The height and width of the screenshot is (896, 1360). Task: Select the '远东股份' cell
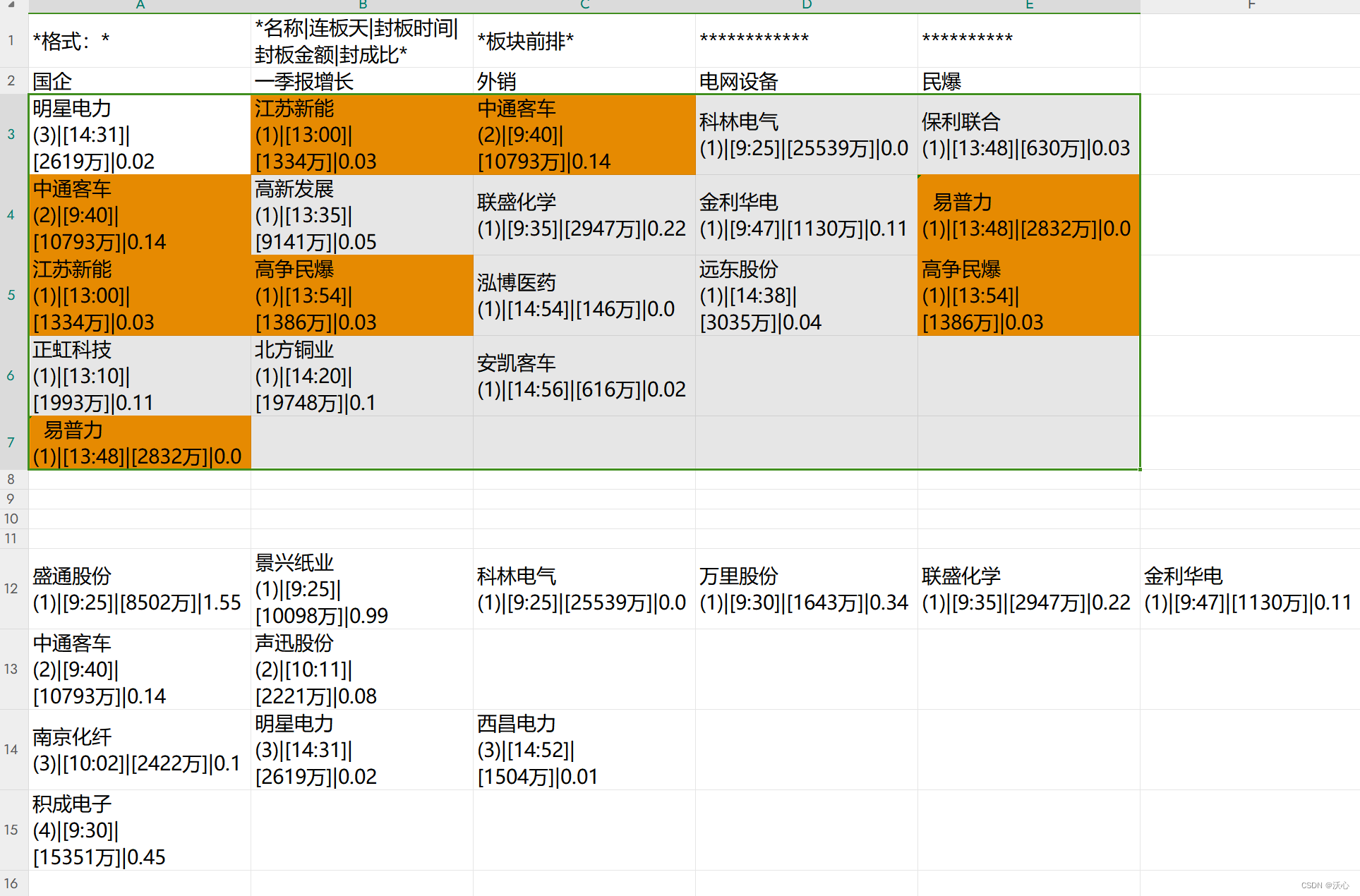coord(807,296)
